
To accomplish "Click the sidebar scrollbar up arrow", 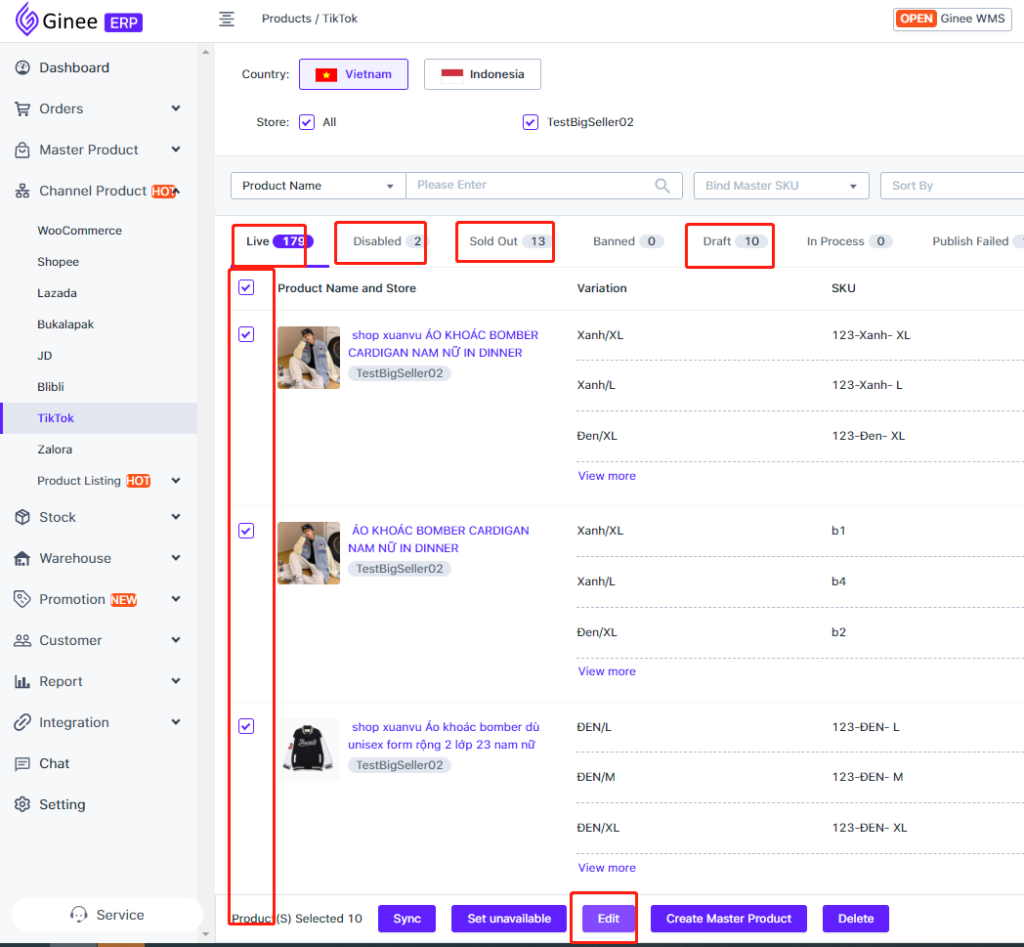I will click(x=206, y=52).
